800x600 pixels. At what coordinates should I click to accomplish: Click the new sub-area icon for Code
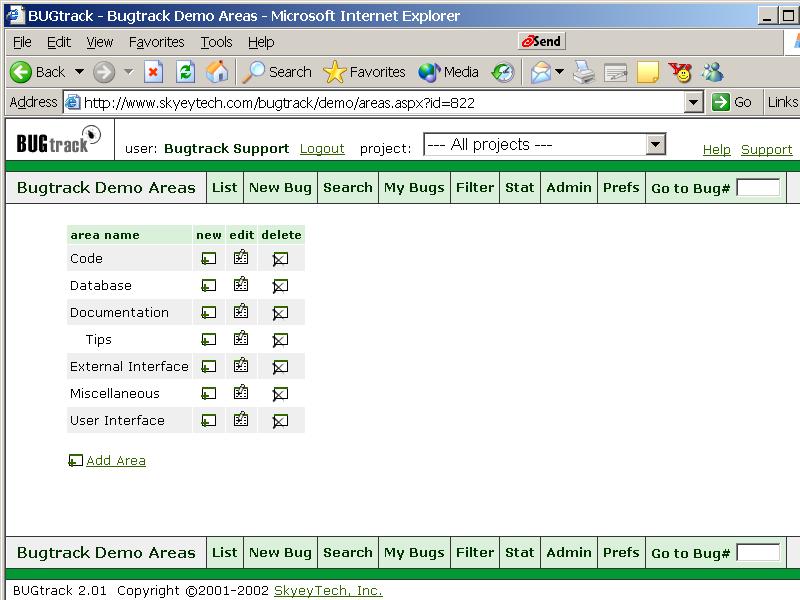pyautogui.click(x=208, y=259)
